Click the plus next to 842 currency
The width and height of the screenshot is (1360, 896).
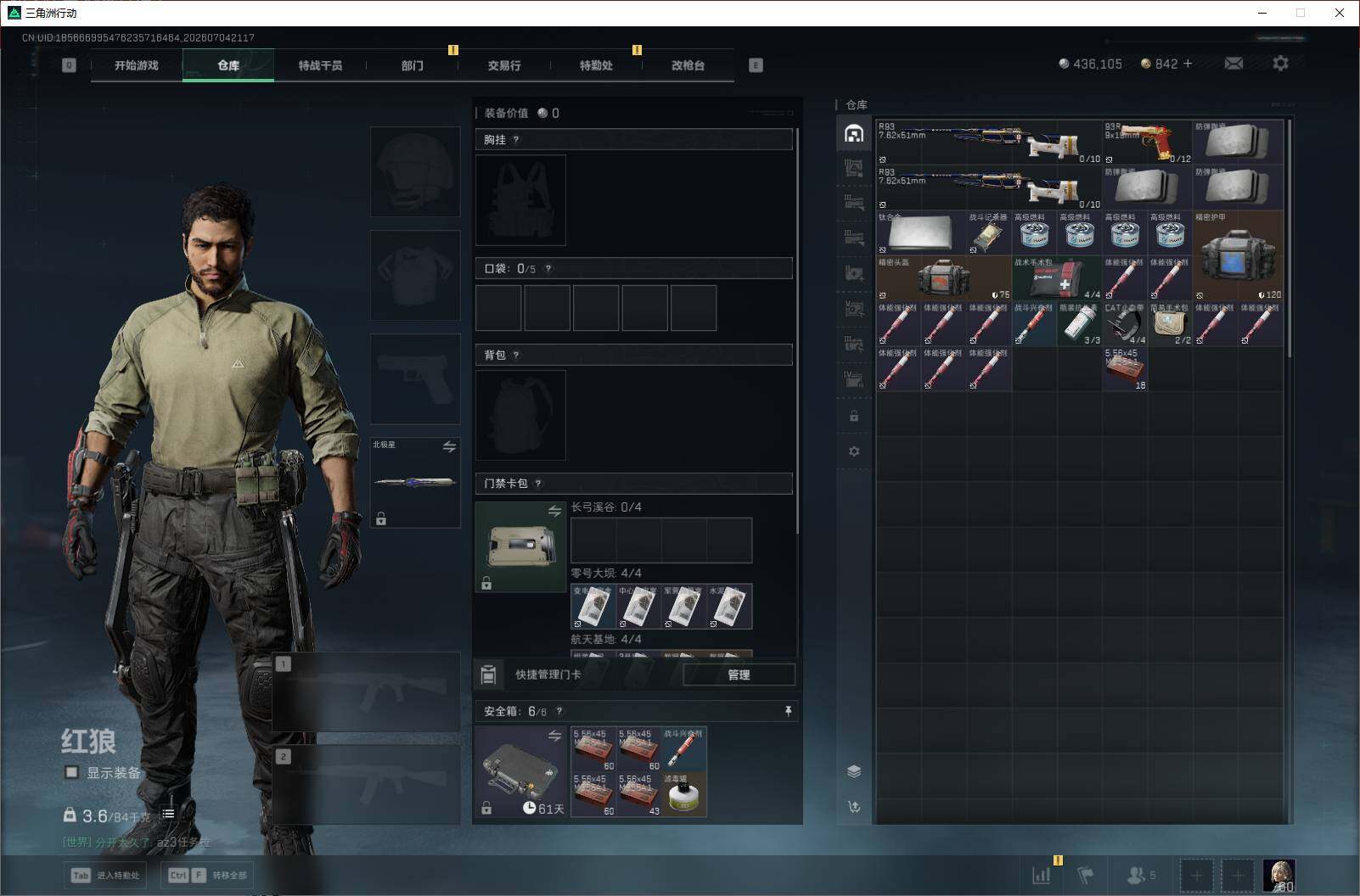[x=1187, y=64]
